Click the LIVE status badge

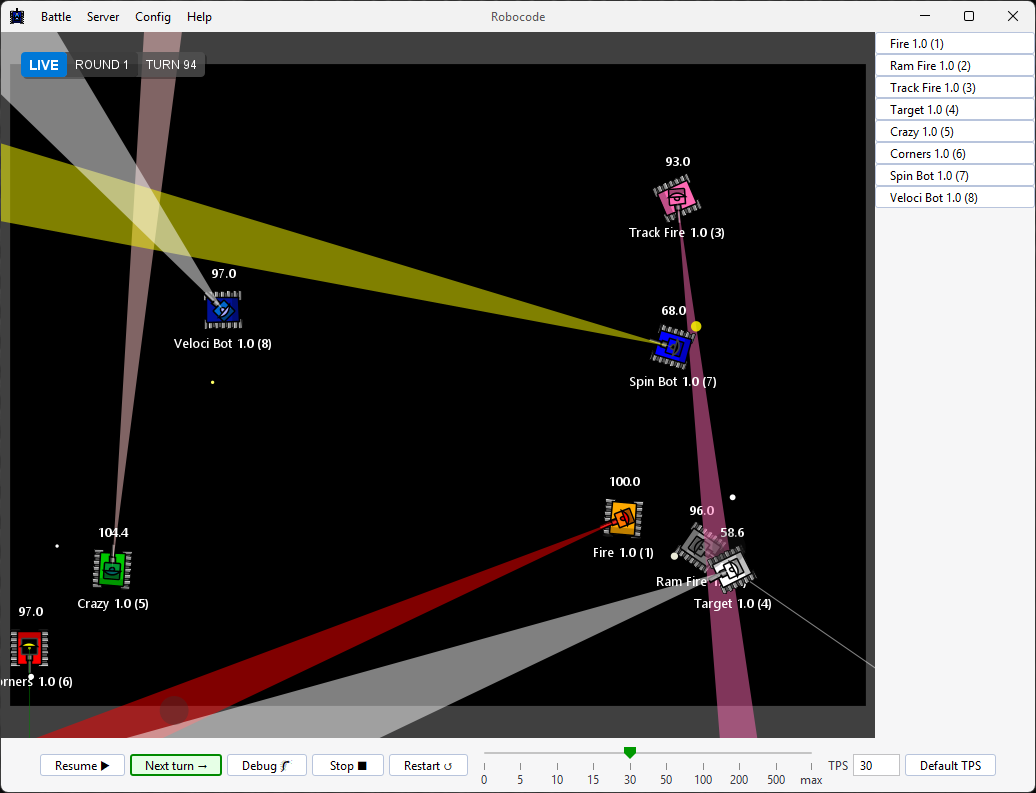(44, 65)
